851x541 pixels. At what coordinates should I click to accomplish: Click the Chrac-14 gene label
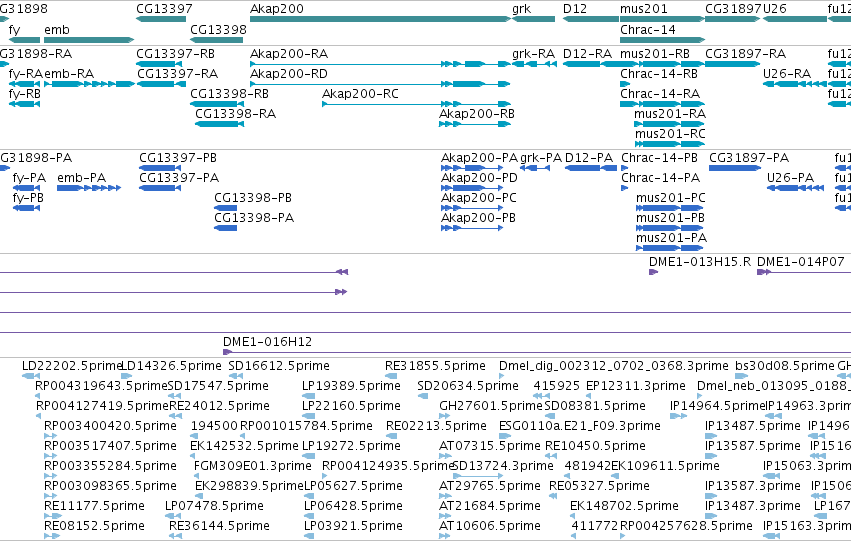point(647,29)
